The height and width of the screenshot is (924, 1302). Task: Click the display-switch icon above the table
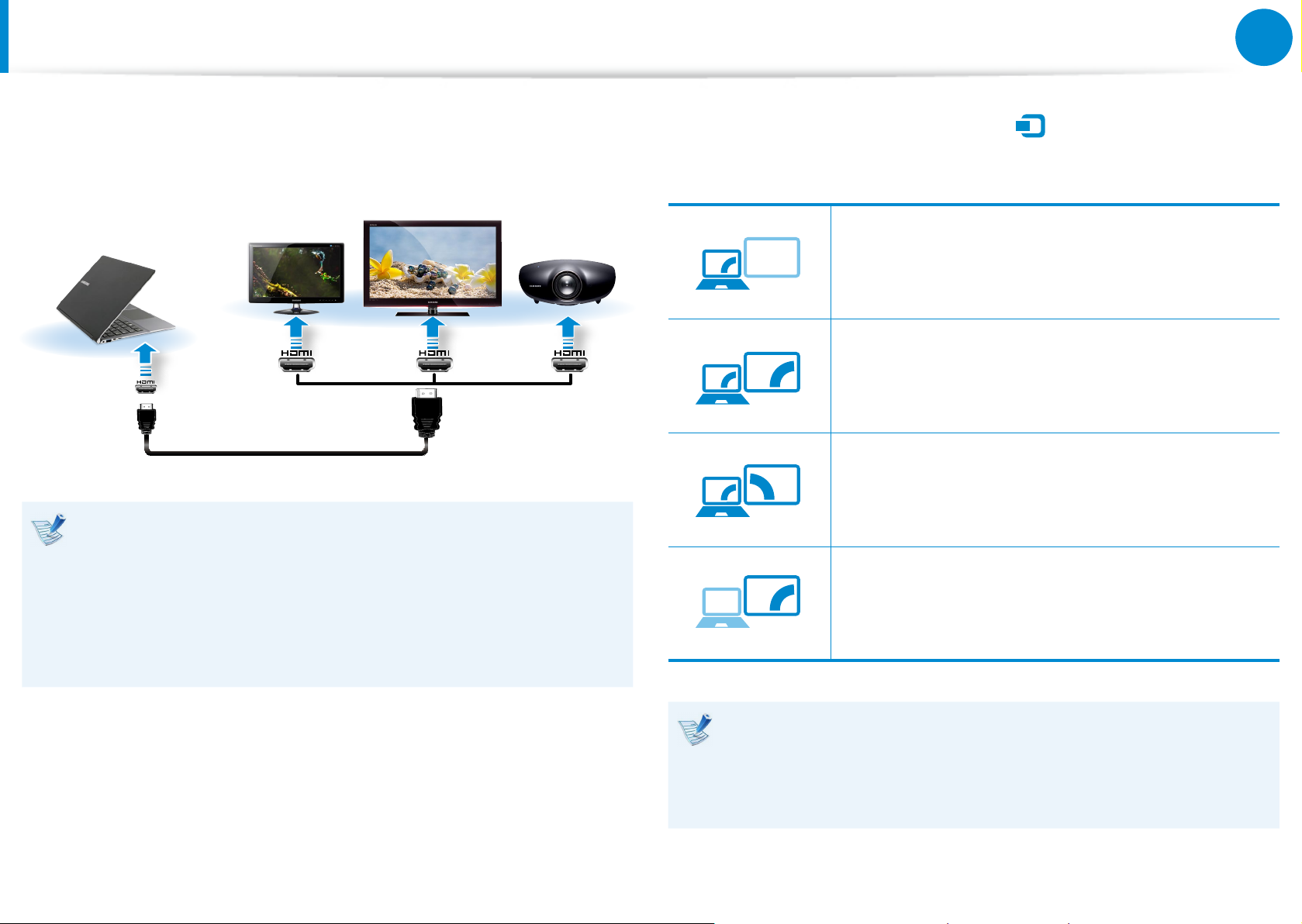pyautogui.click(x=1030, y=126)
